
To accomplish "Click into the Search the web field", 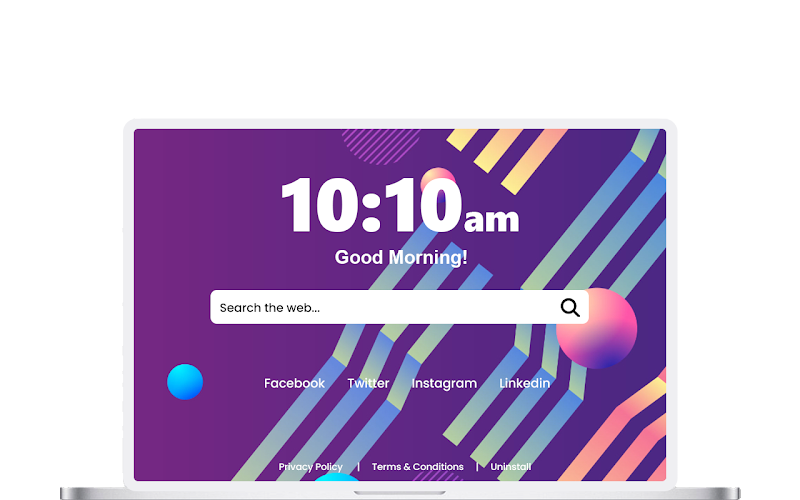I will tap(399, 307).
